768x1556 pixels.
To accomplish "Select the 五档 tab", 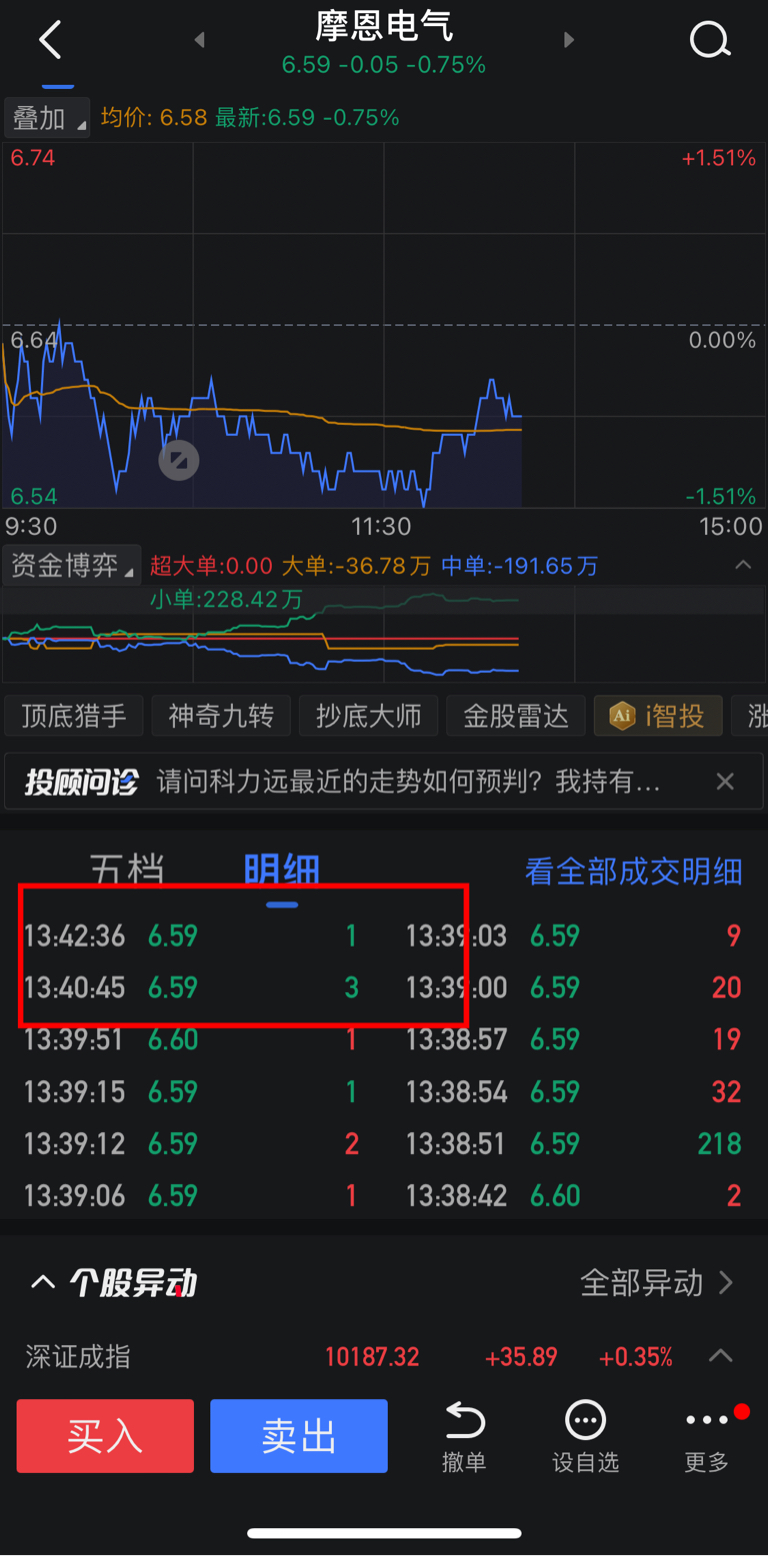I will point(127,869).
